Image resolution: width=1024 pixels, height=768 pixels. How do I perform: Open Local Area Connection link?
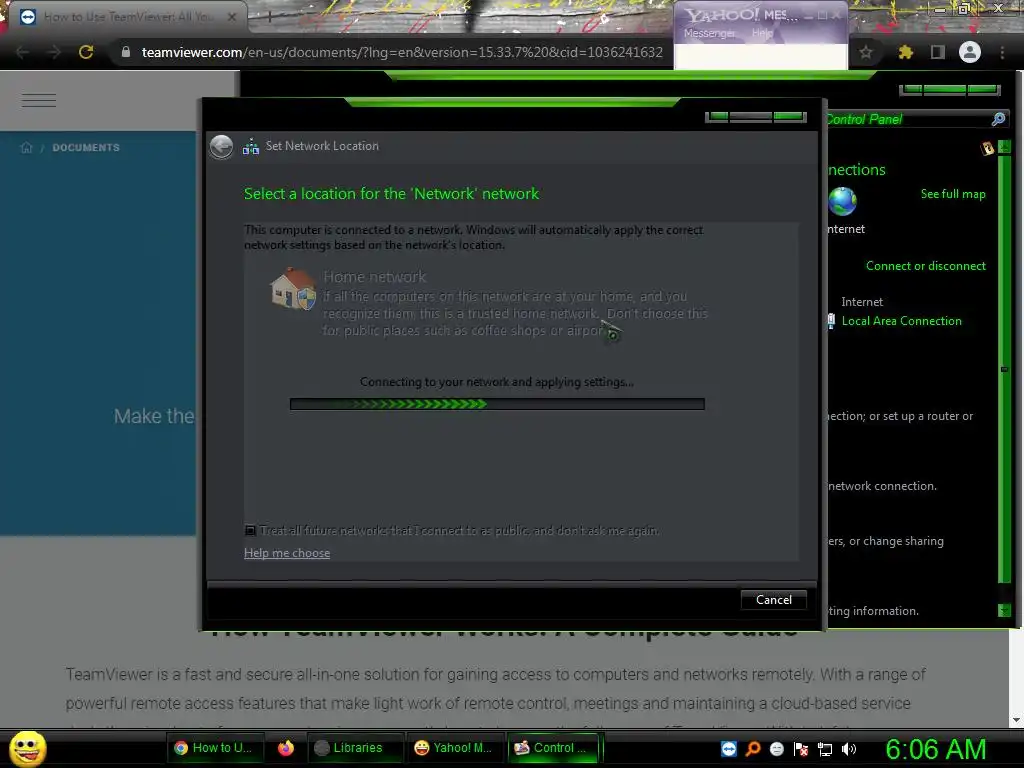click(901, 321)
